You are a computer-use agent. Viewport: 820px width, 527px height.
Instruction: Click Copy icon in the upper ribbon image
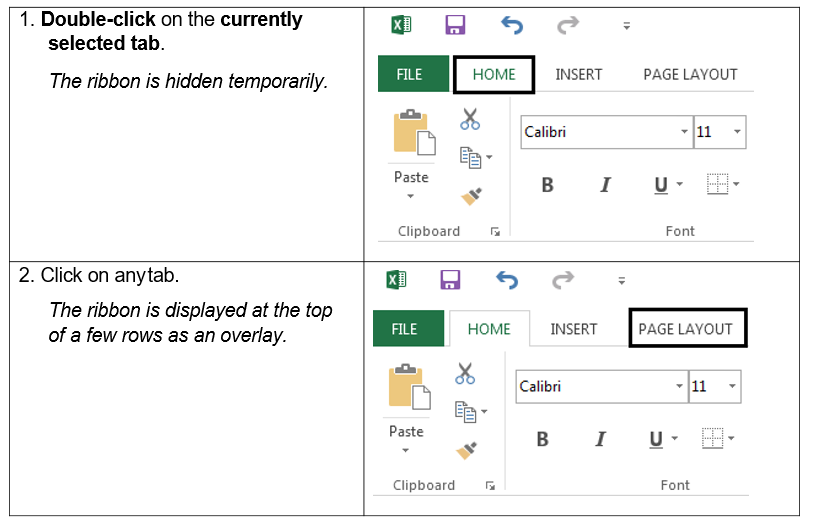pos(469,156)
